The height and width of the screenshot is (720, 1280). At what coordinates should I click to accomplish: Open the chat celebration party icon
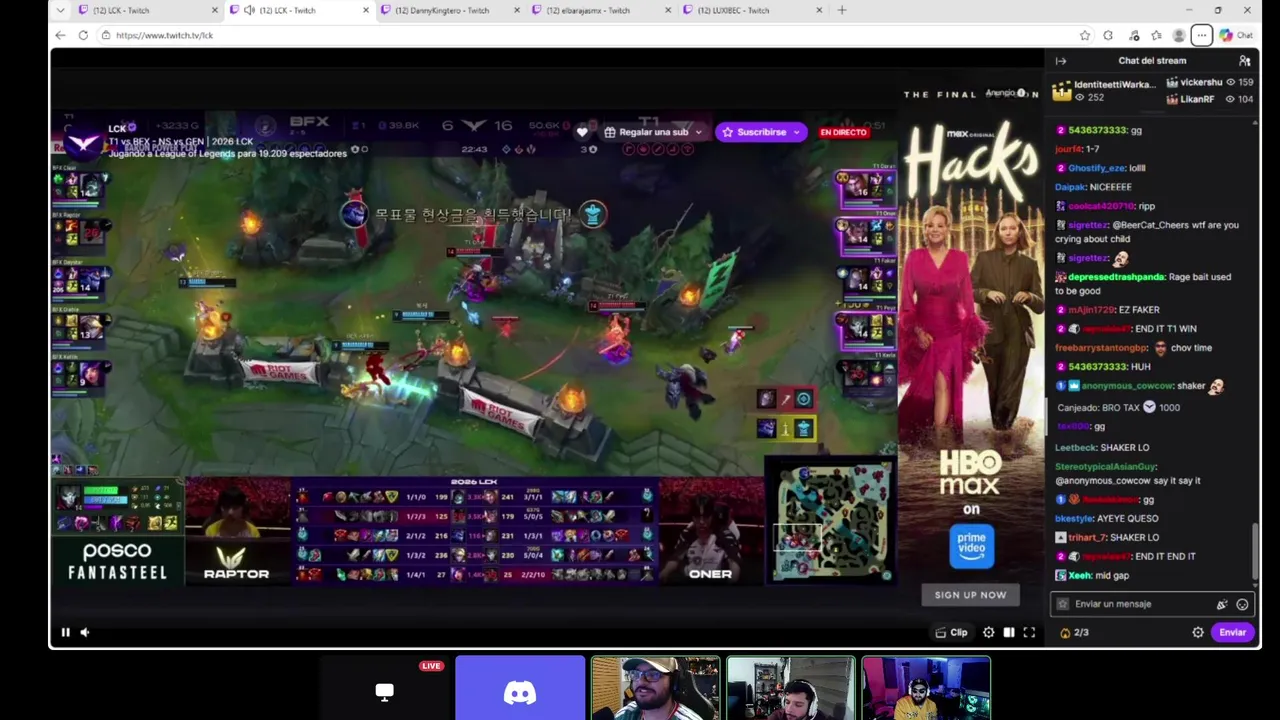tap(1222, 604)
